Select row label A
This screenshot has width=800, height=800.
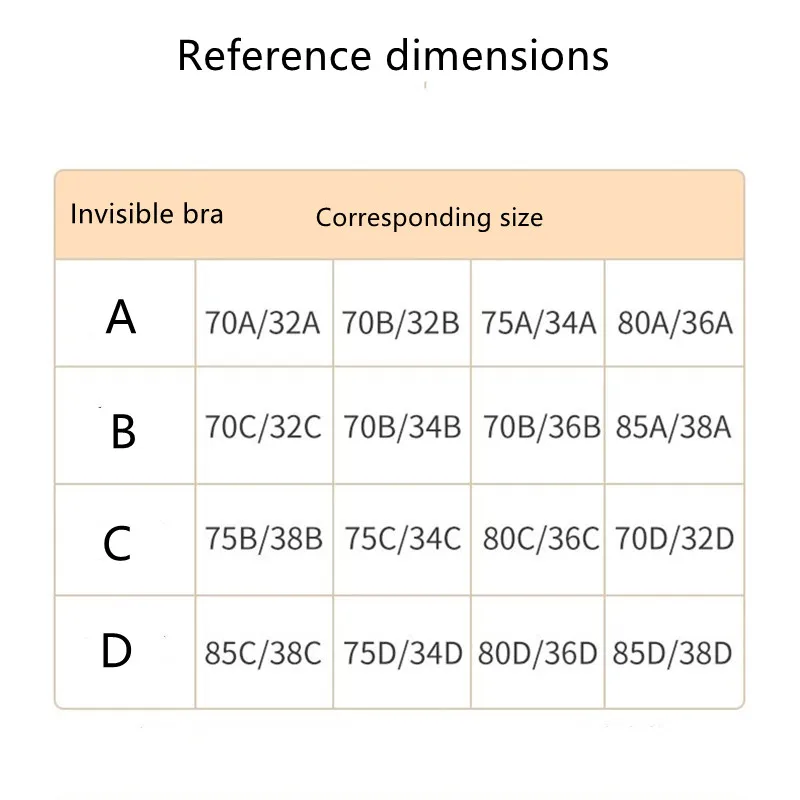(121, 318)
